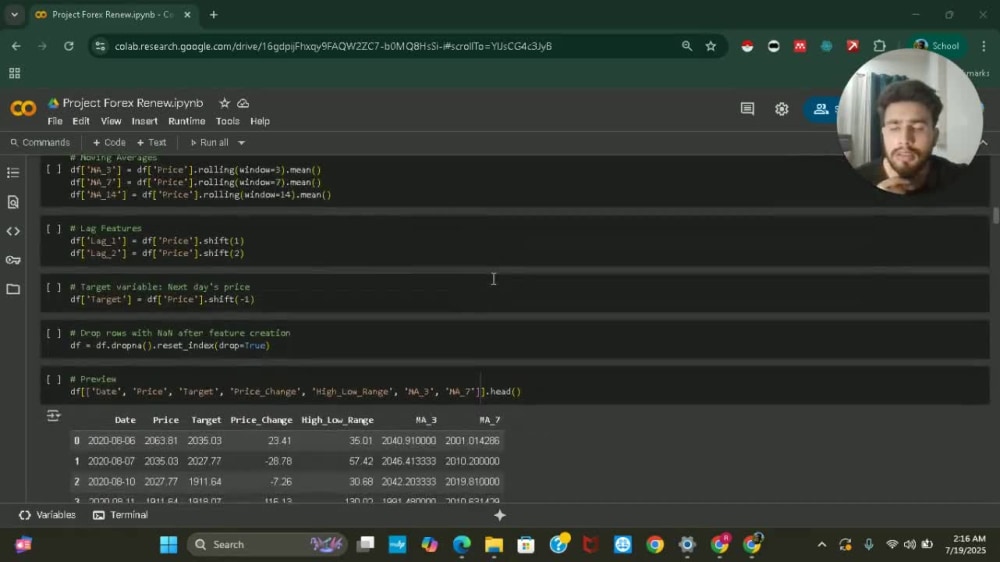Click the High_Low_Range column header
Viewport: 1000px width, 562px height.
(x=337, y=420)
